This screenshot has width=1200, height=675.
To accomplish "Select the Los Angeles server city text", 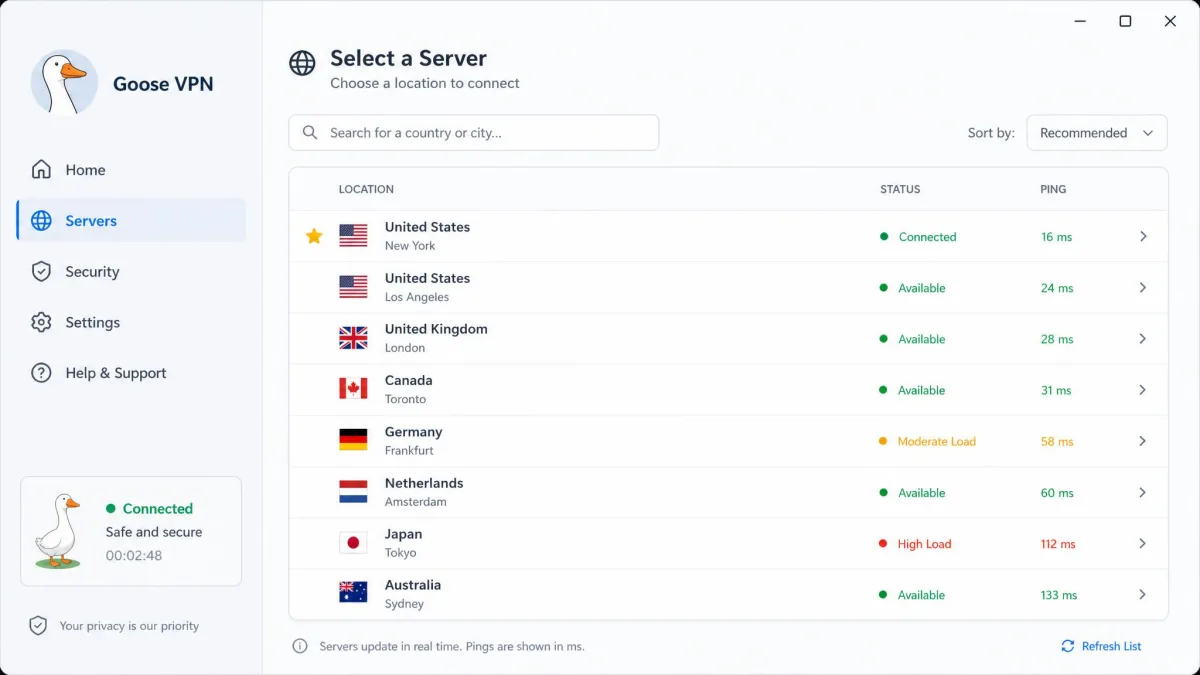I will click(x=417, y=297).
